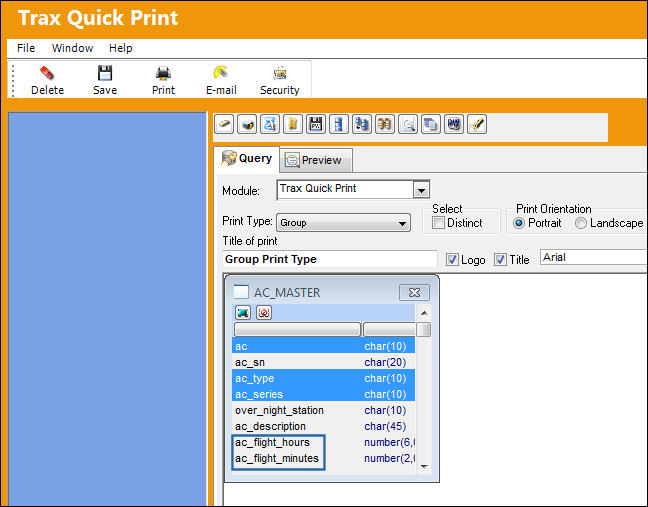Click the 'char(45)' type of ac_description

point(385,426)
